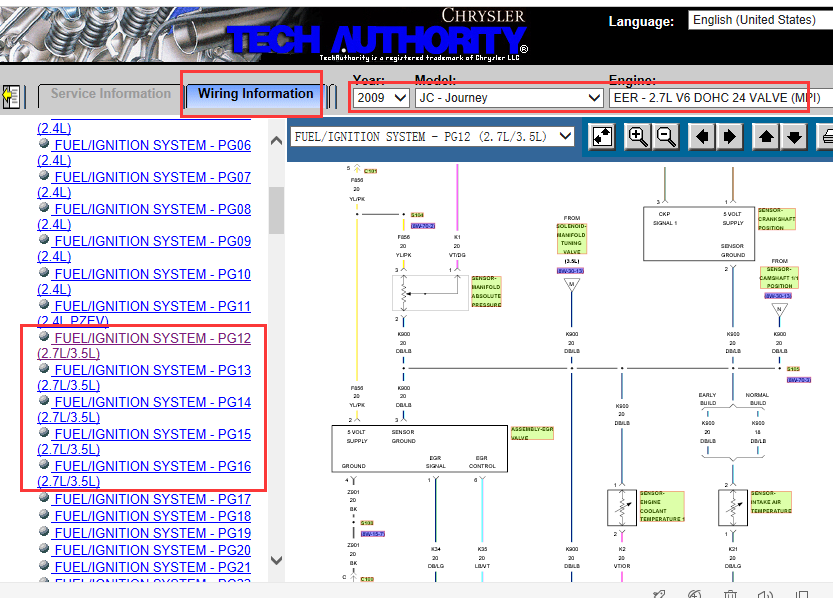
Task: Click the Sensor-Manifold Absolute Pressure label
Action: point(486,292)
